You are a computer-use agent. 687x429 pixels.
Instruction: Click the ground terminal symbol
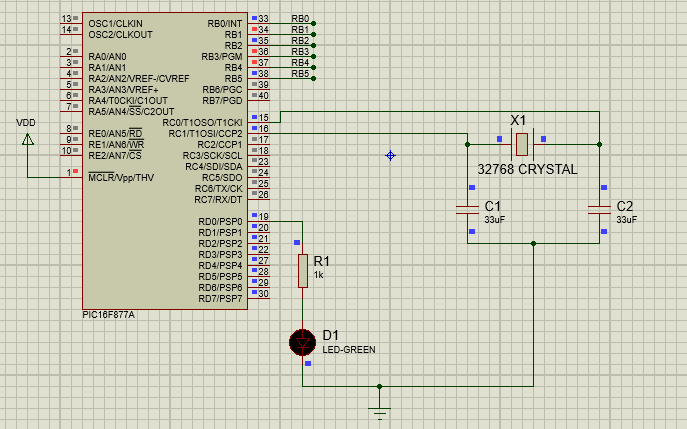click(379, 413)
